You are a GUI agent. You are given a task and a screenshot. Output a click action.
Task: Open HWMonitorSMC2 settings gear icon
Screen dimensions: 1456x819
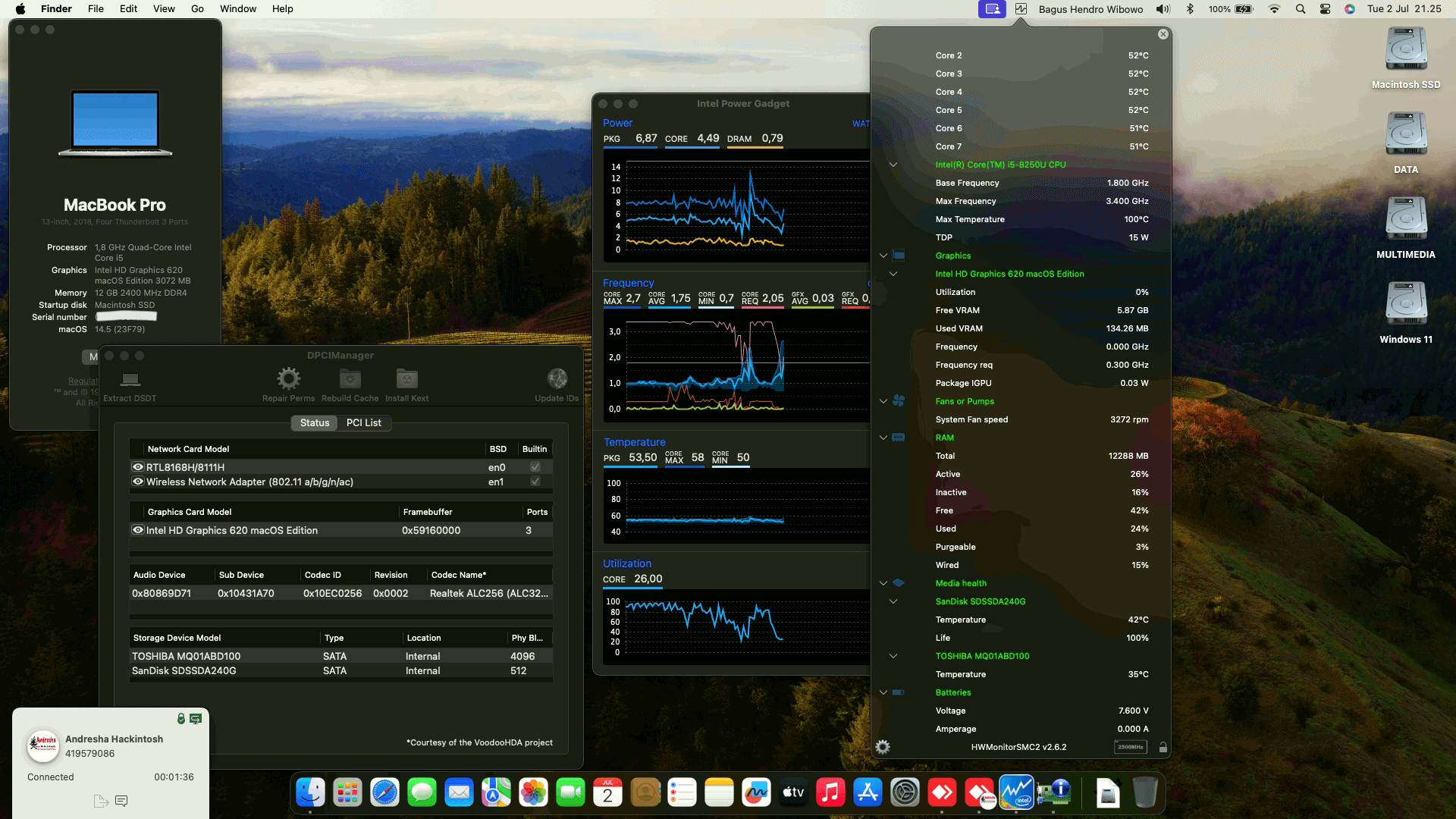coord(883,747)
